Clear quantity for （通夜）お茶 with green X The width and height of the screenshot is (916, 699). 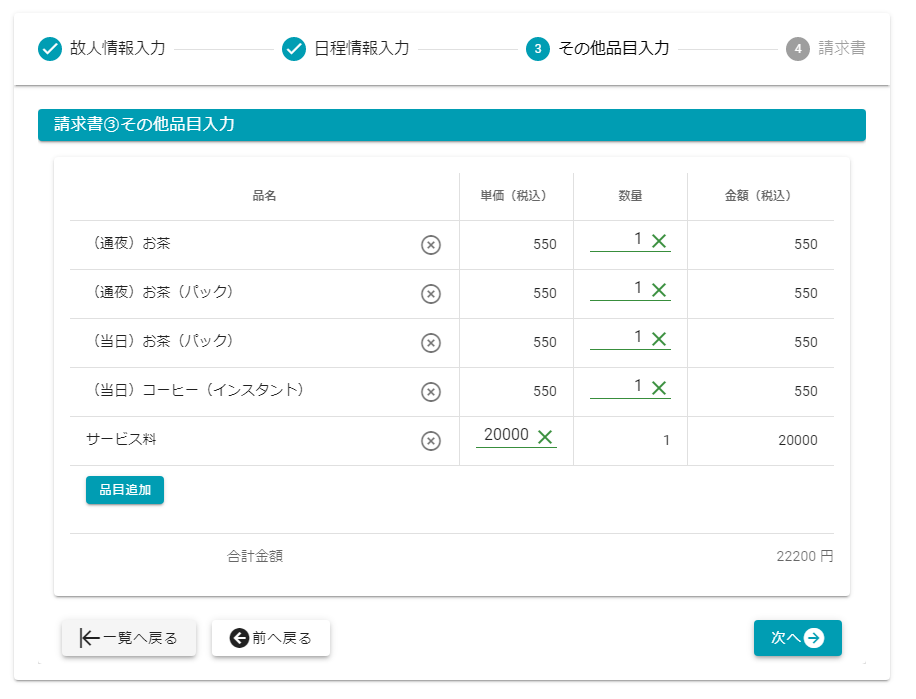click(x=659, y=240)
